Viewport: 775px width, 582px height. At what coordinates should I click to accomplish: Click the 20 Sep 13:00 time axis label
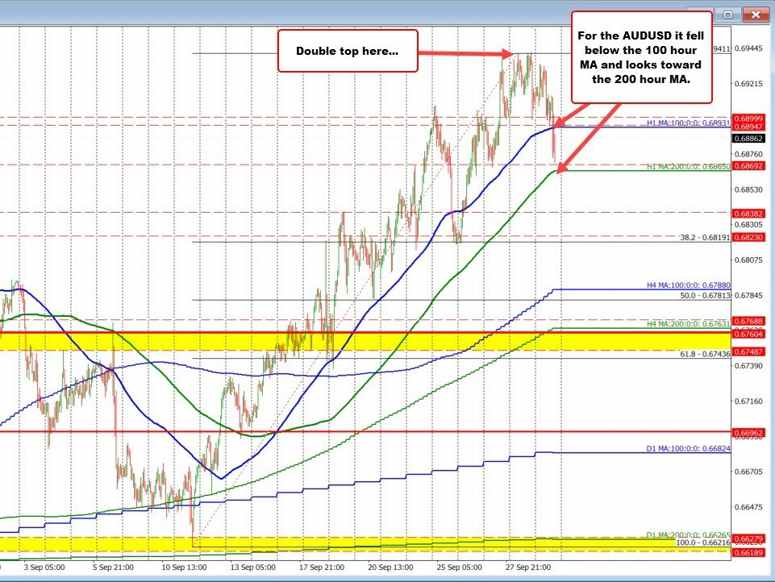[x=390, y=567]
